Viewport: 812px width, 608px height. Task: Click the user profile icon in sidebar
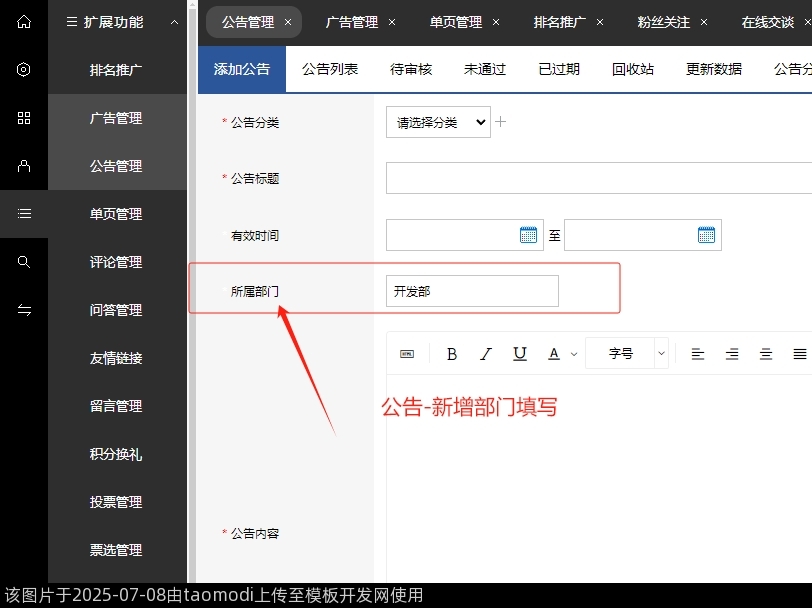24,166
